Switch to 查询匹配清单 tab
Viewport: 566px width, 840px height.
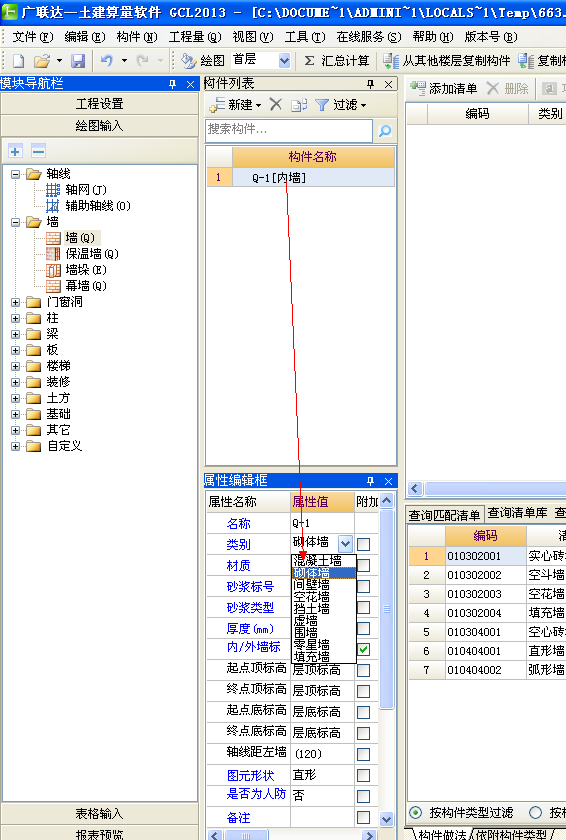[x=444, y=515]
